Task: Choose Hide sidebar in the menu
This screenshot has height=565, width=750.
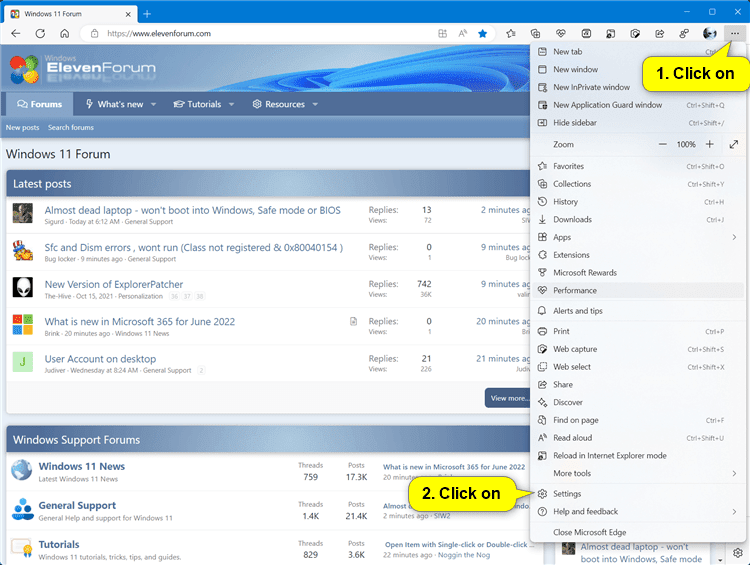Action: [x=638, y=122]
